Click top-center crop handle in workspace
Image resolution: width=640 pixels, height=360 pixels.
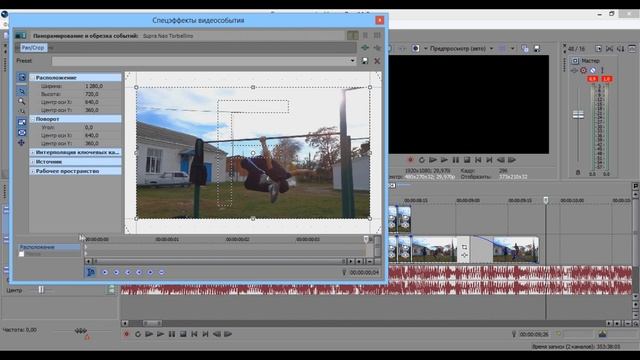[x=253, y=87]
